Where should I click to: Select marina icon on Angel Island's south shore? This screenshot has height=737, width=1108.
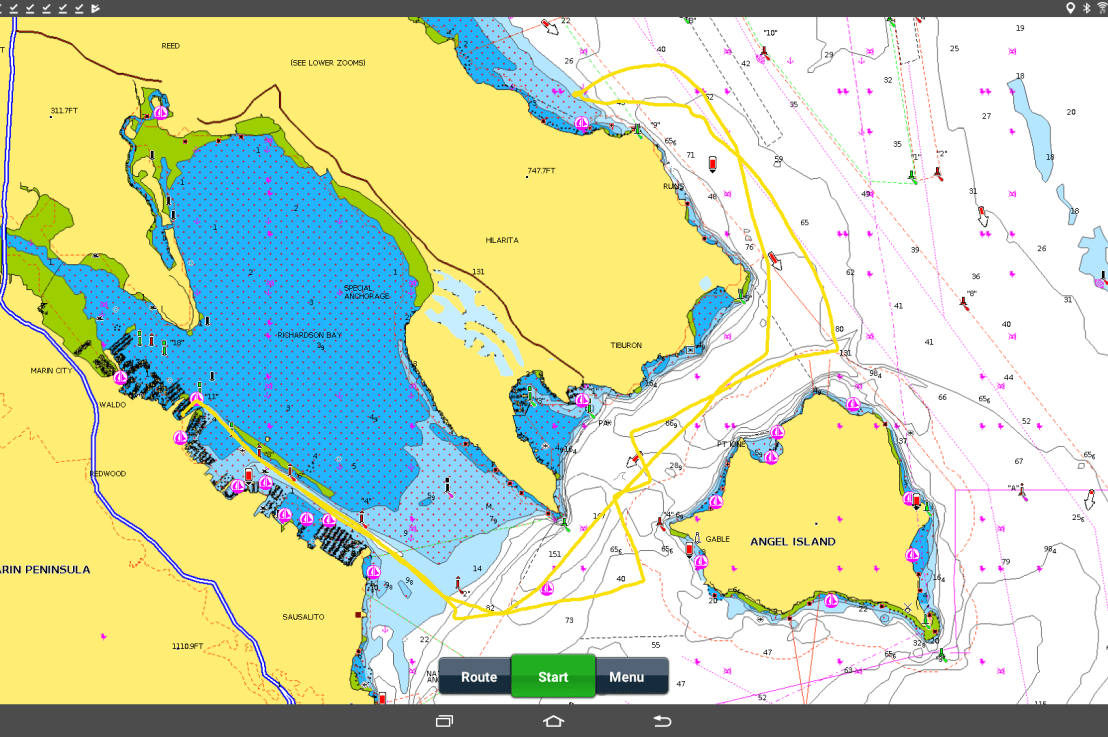[x=830, y=601]
